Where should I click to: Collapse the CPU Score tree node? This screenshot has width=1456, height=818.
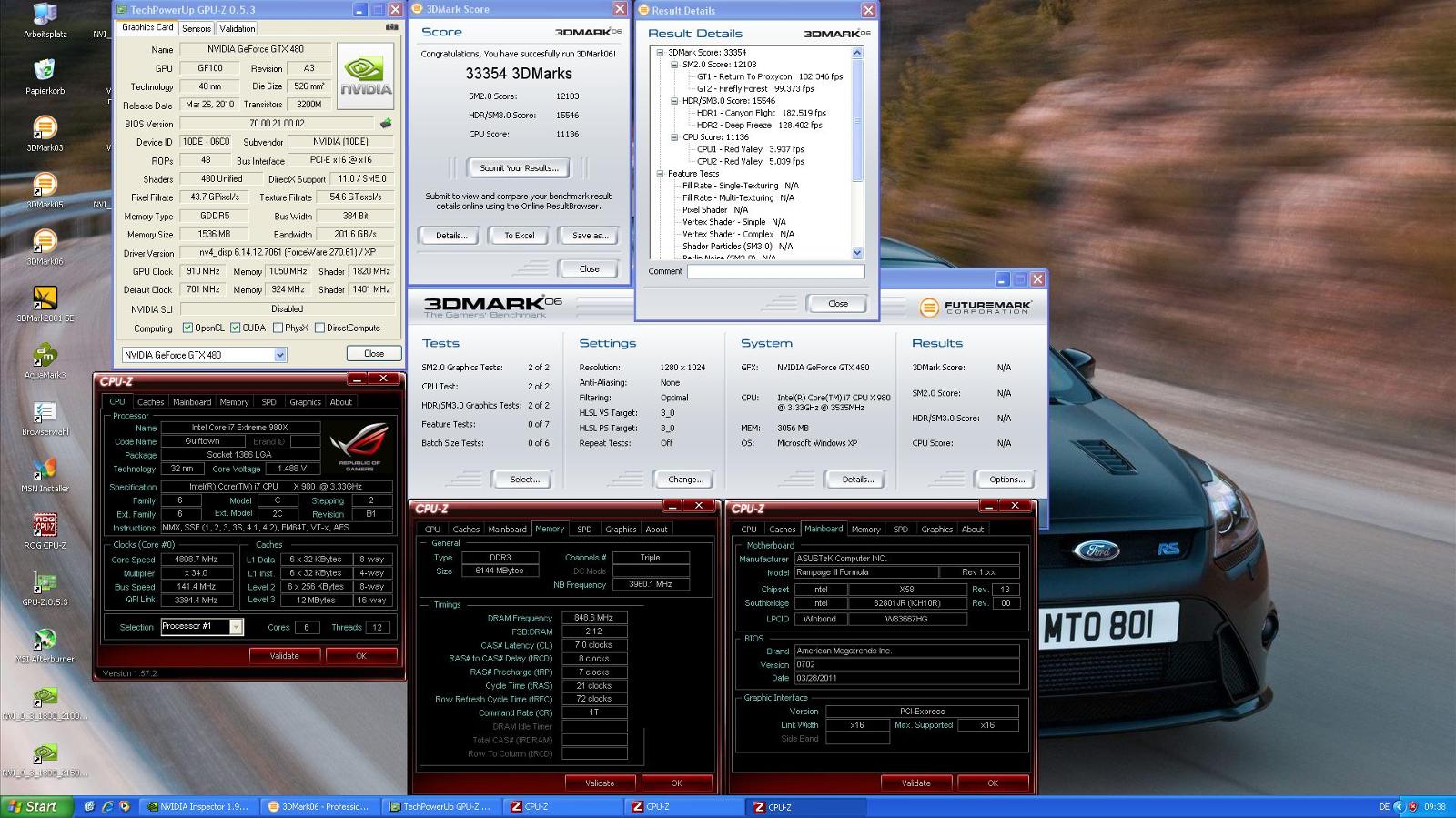pos(674,137)
